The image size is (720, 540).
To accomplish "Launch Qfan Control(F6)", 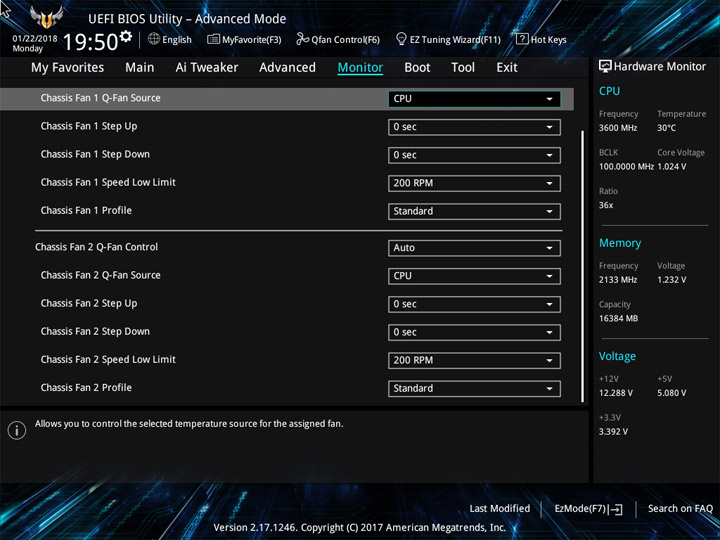I will 338,39.
